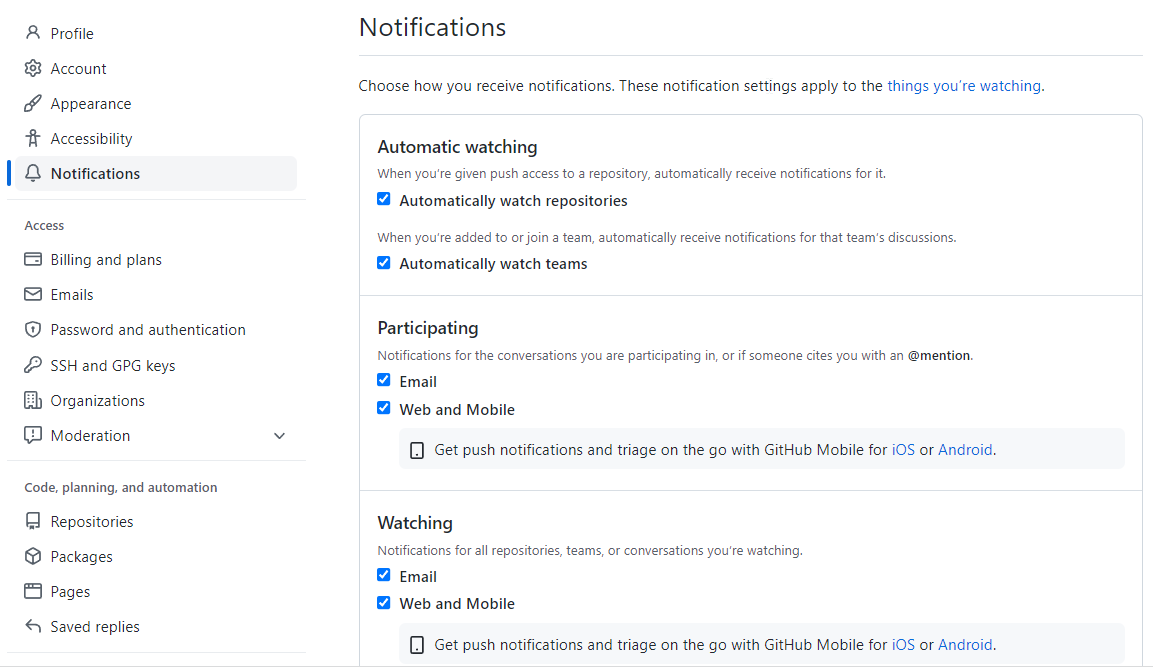
Task: Disable Automatically watch teams
Action: pos(384,263)
